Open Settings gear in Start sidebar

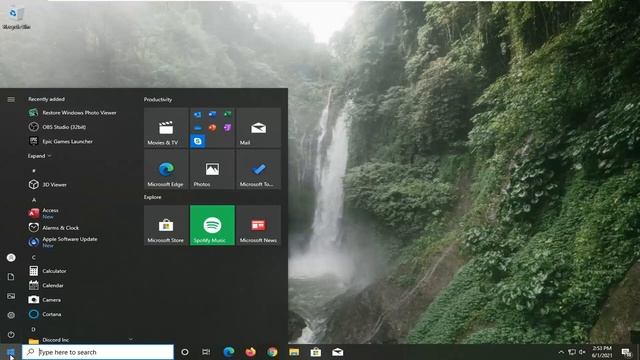point(11,315)
